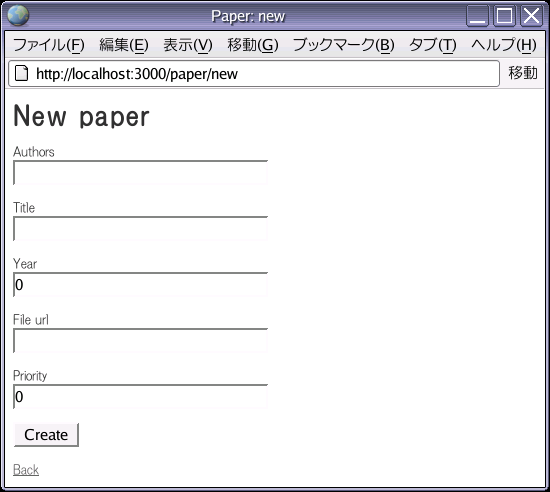Click the URL address field
The width and height of the screenshot is (550, 492).
point(254,74)
